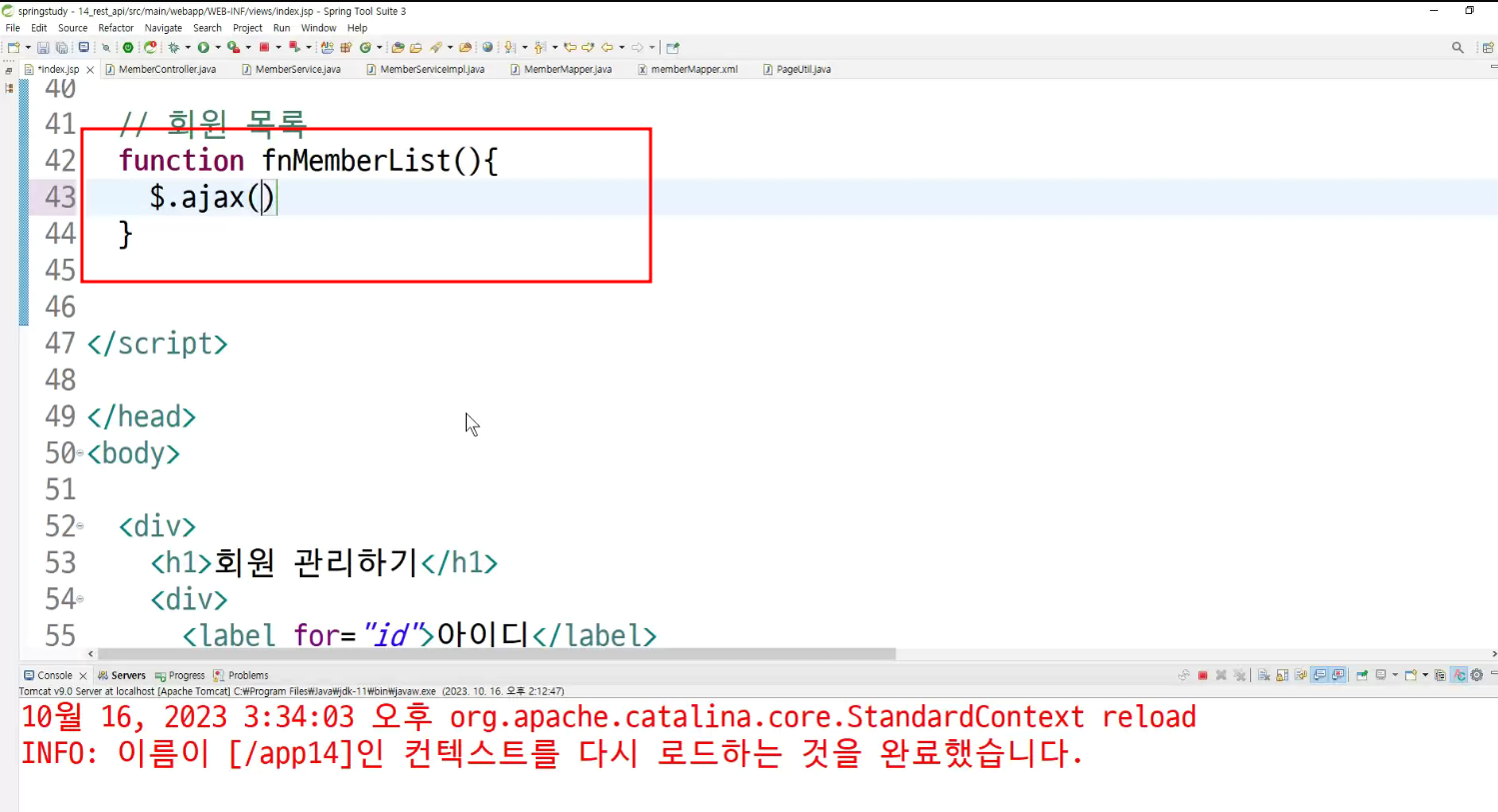Click the Open Perspective icon
Image resolution: width=1498 pixels, height=812 pixels.
(x=1487, y=47)
